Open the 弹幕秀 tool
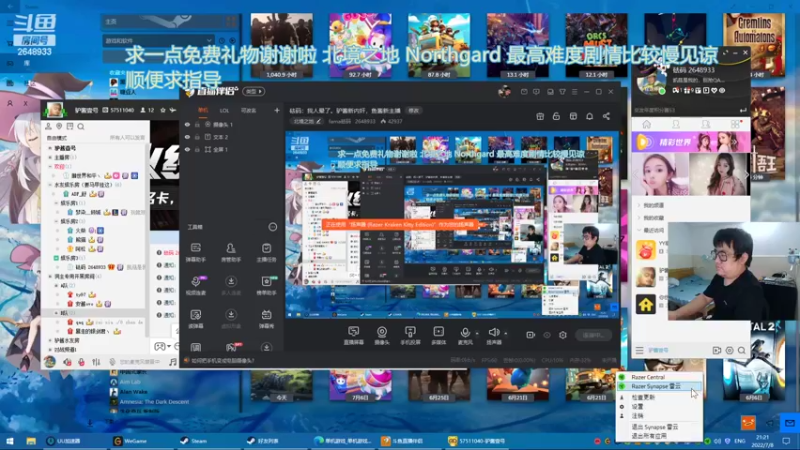 [x=266, y=319]
